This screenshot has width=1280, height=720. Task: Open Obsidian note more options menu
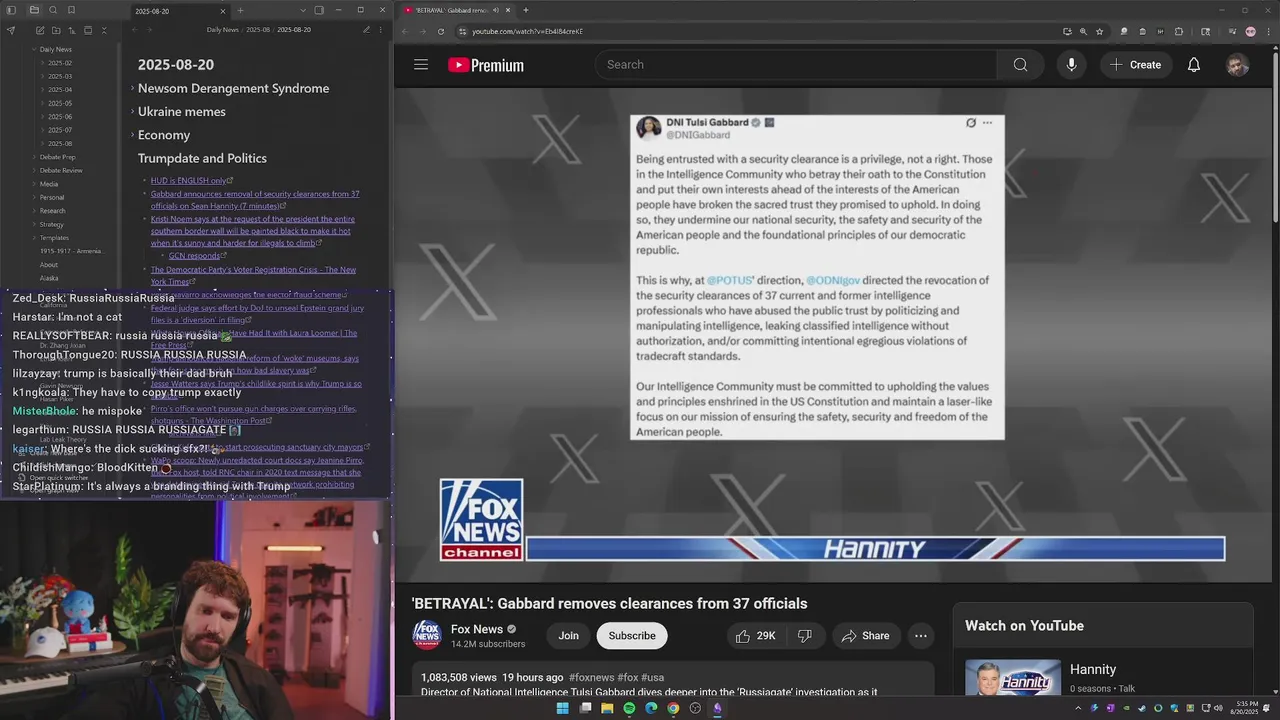click(x=381, y=30)
